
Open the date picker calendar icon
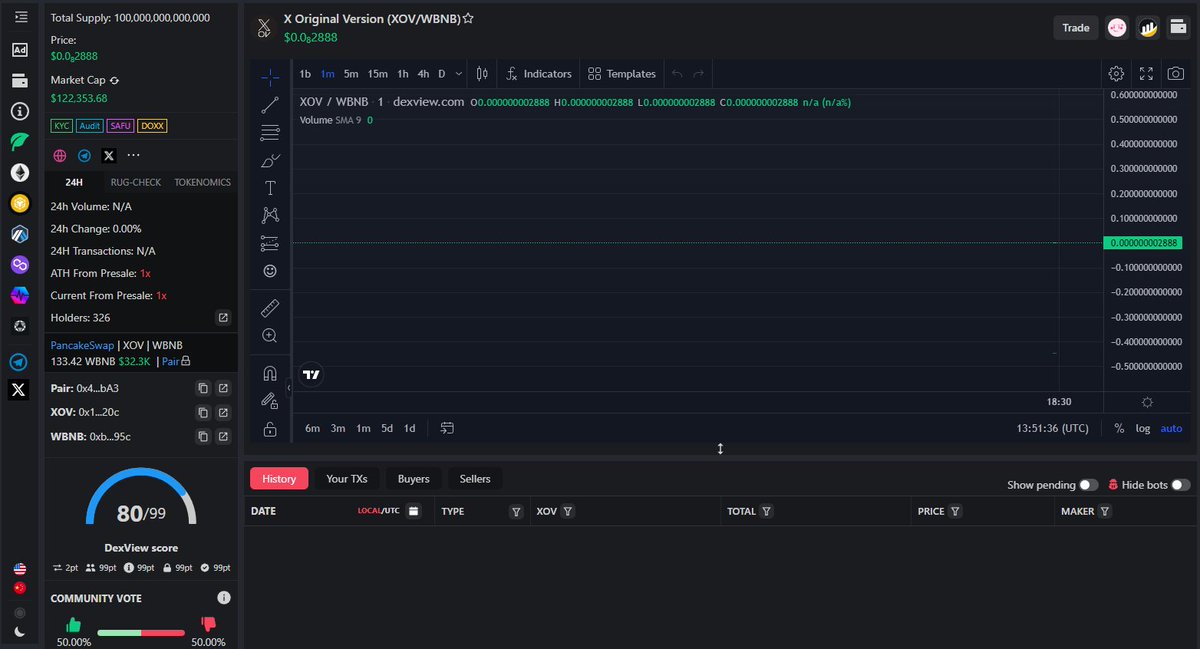(414, 511)
